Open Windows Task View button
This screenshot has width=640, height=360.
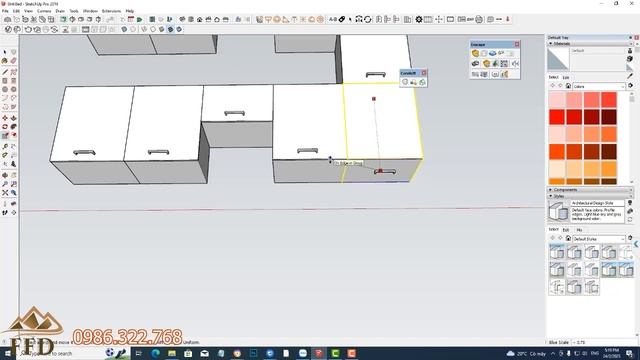point(138,353)
